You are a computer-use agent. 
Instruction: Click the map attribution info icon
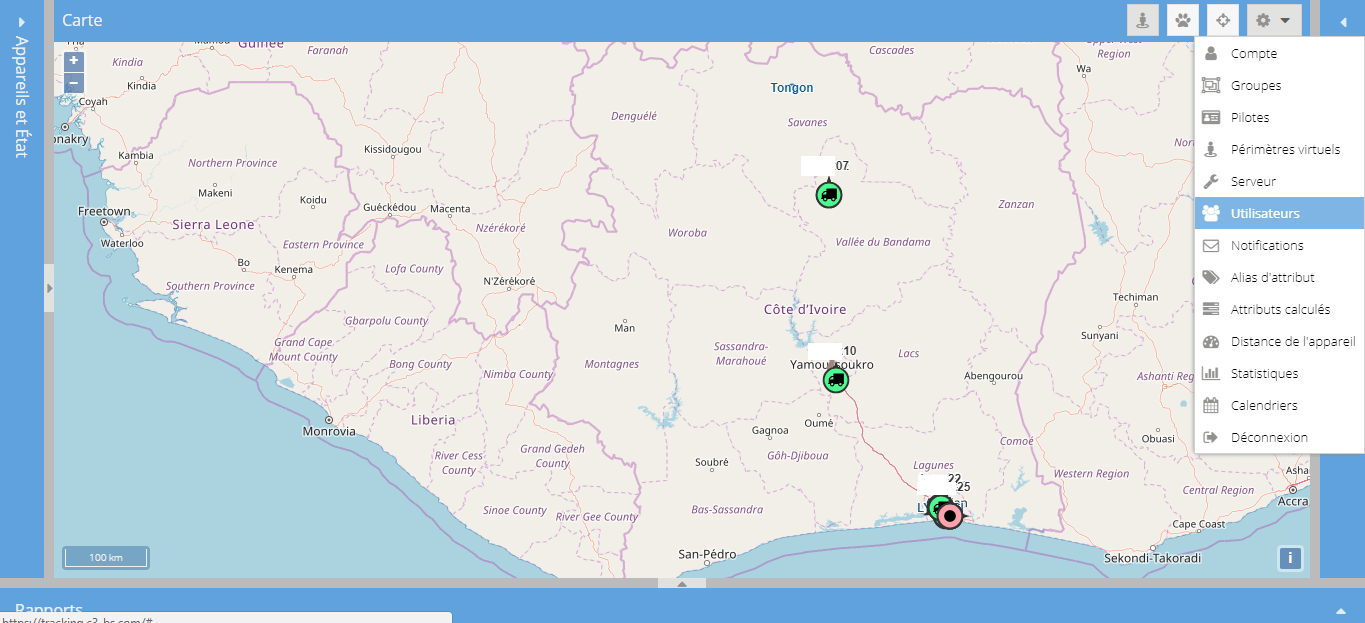1290,558
